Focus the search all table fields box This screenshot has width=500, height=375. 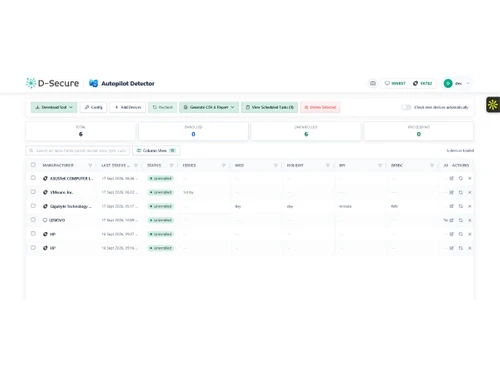click(78, 151)
